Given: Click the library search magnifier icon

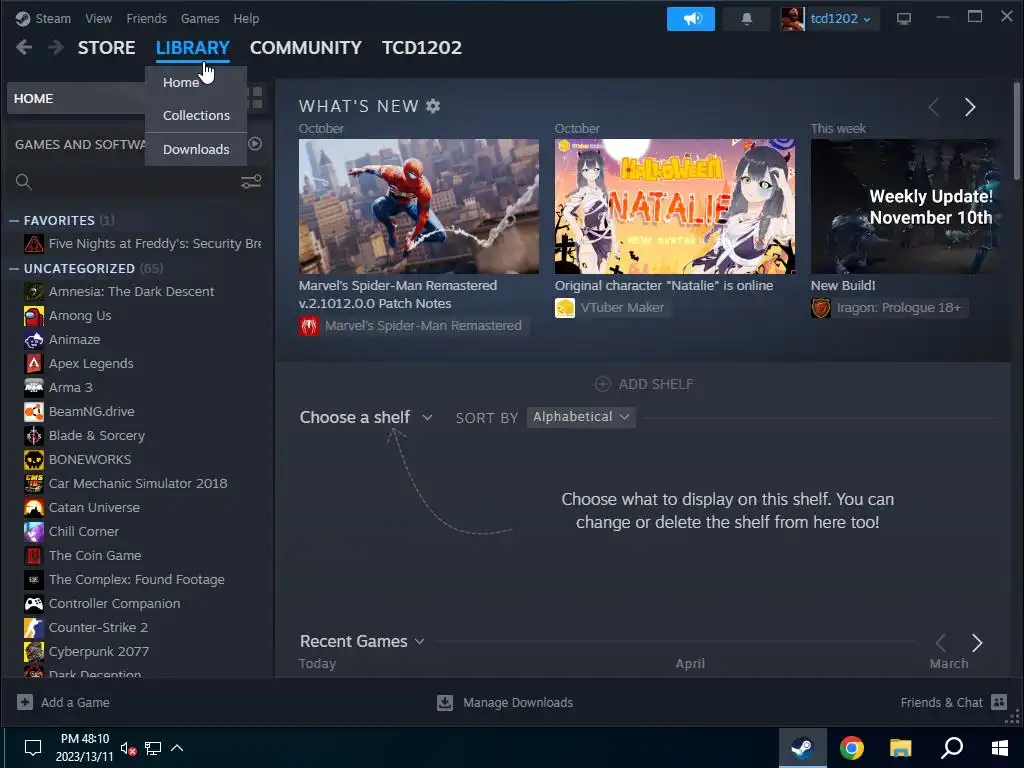Looking at the screenshot, I should (24, 182).
